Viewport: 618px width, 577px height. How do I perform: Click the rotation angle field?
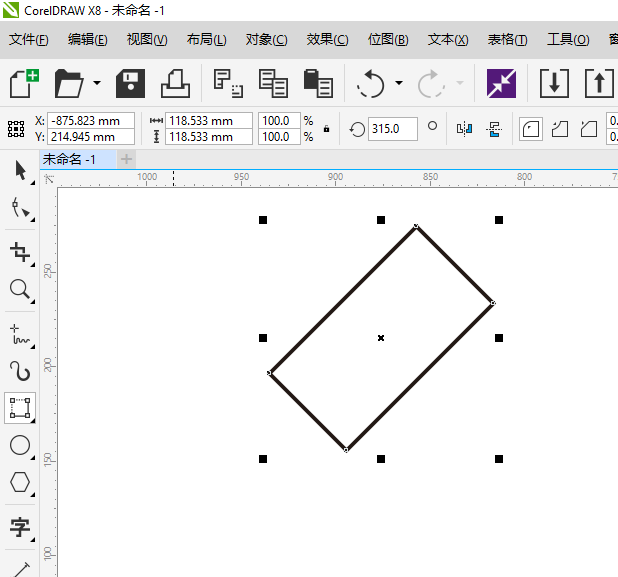[x=392, y=129]
